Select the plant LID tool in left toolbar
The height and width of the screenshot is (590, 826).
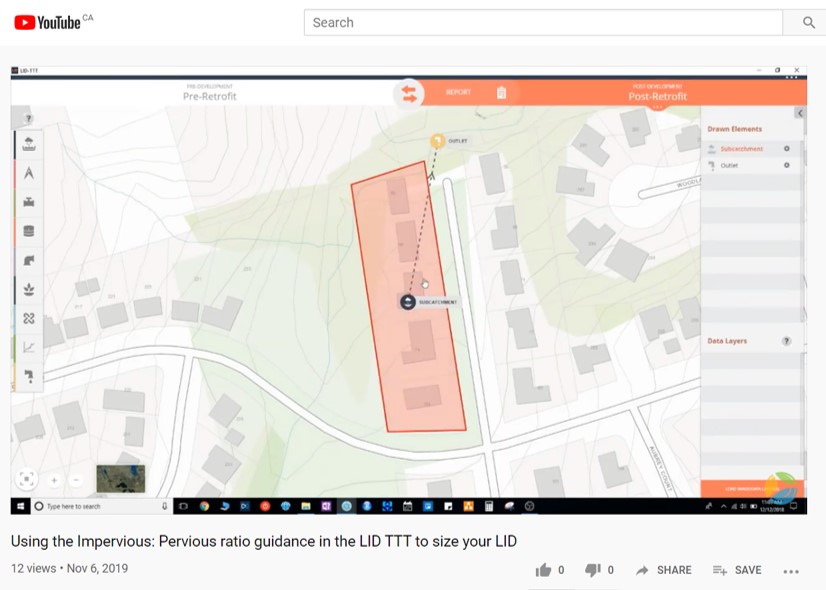[29, 290]
